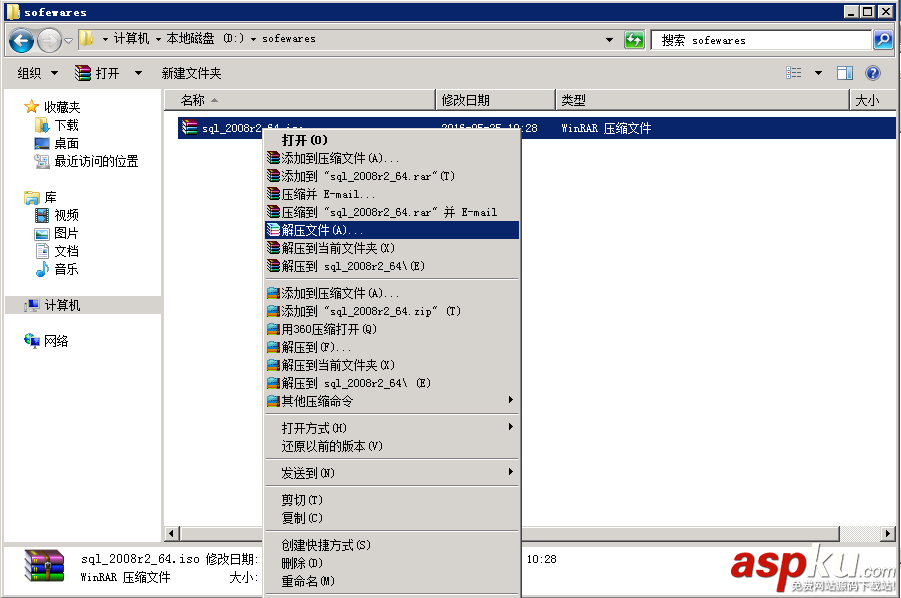Open the view options dropdown arrow
The image size is (901, 598).
click(x=818, y=73)
